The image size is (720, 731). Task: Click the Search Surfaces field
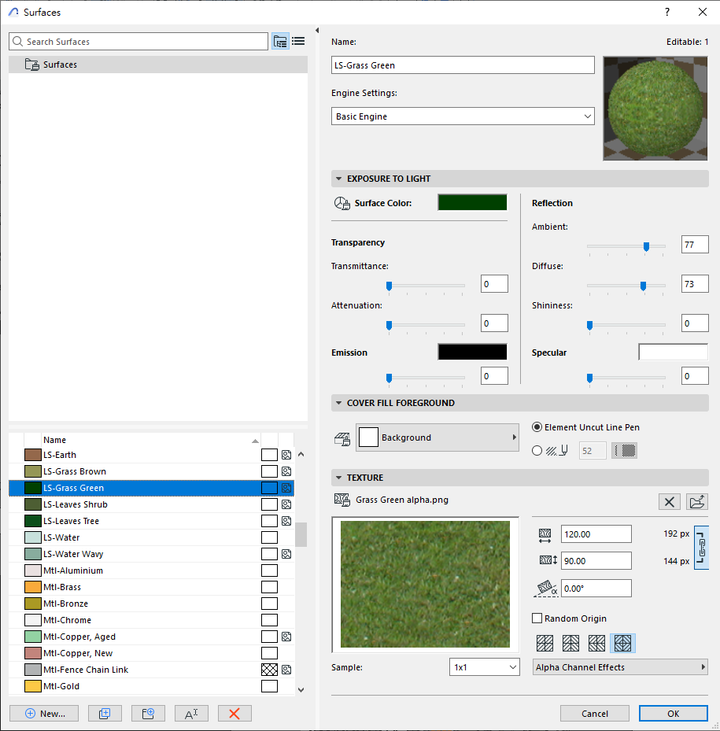click(138, 41)
